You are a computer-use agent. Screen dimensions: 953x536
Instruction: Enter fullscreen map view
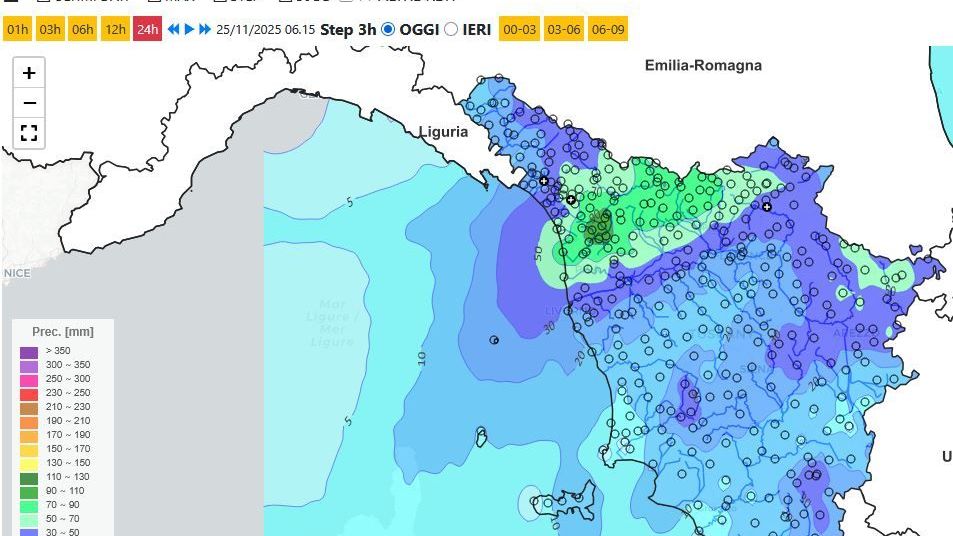click(x=29, y=133)
